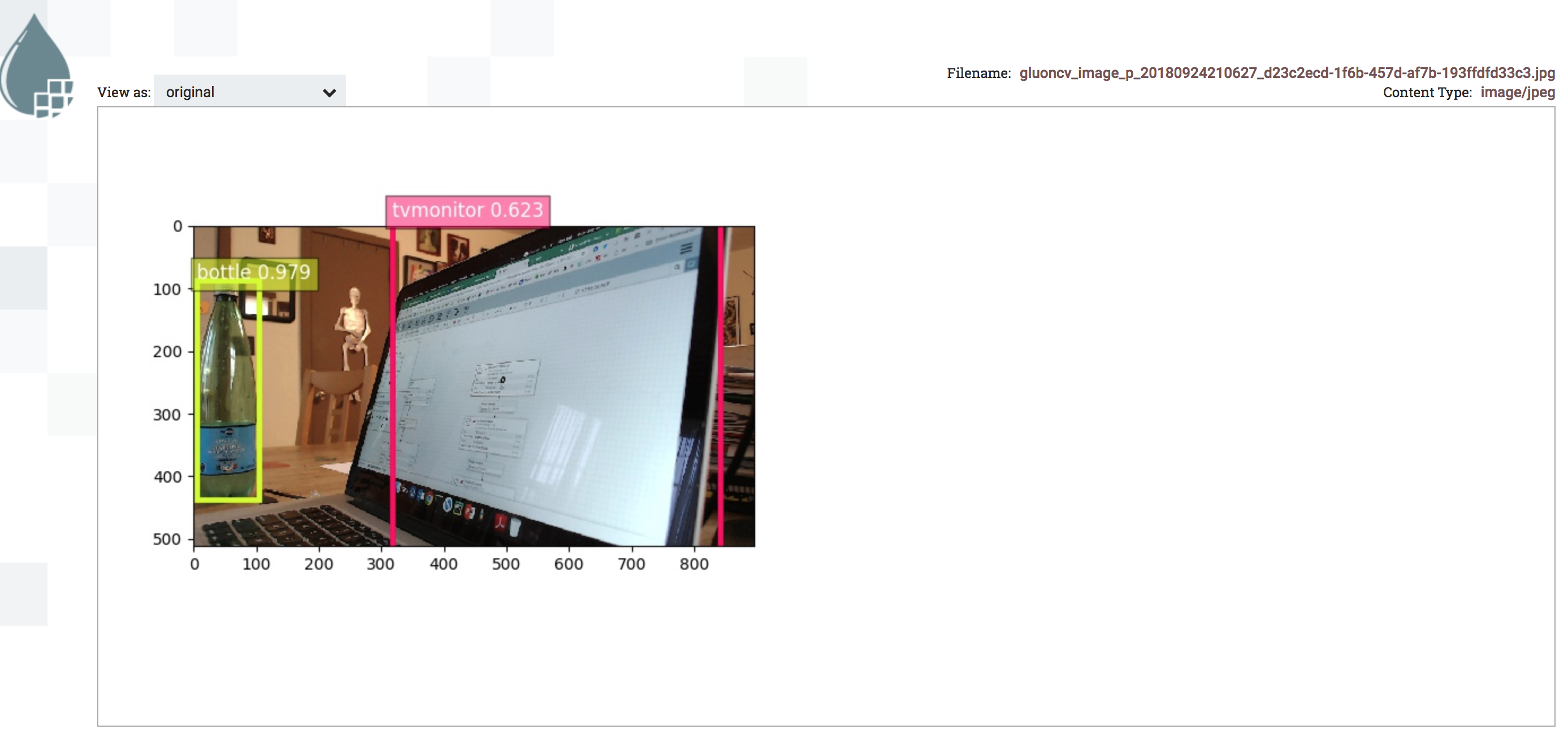
Task: Click the 'tvmonitor 0.623' detection label
Action: pos(467,210)
